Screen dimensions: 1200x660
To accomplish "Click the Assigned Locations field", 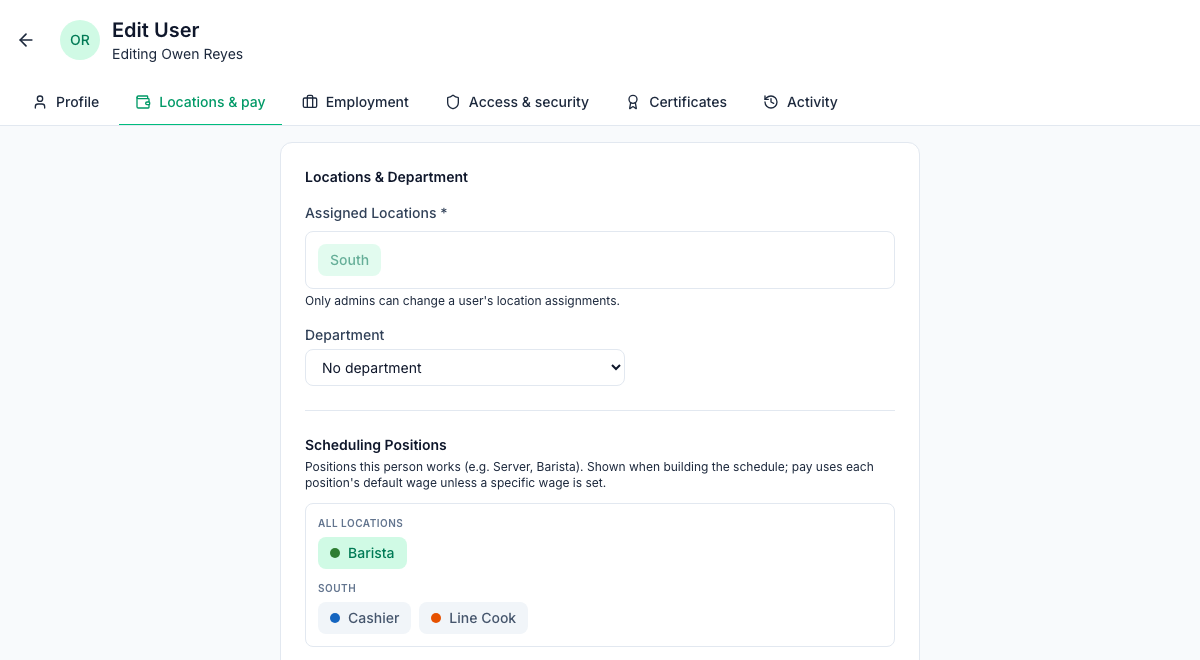I will (x=600, y=260).
